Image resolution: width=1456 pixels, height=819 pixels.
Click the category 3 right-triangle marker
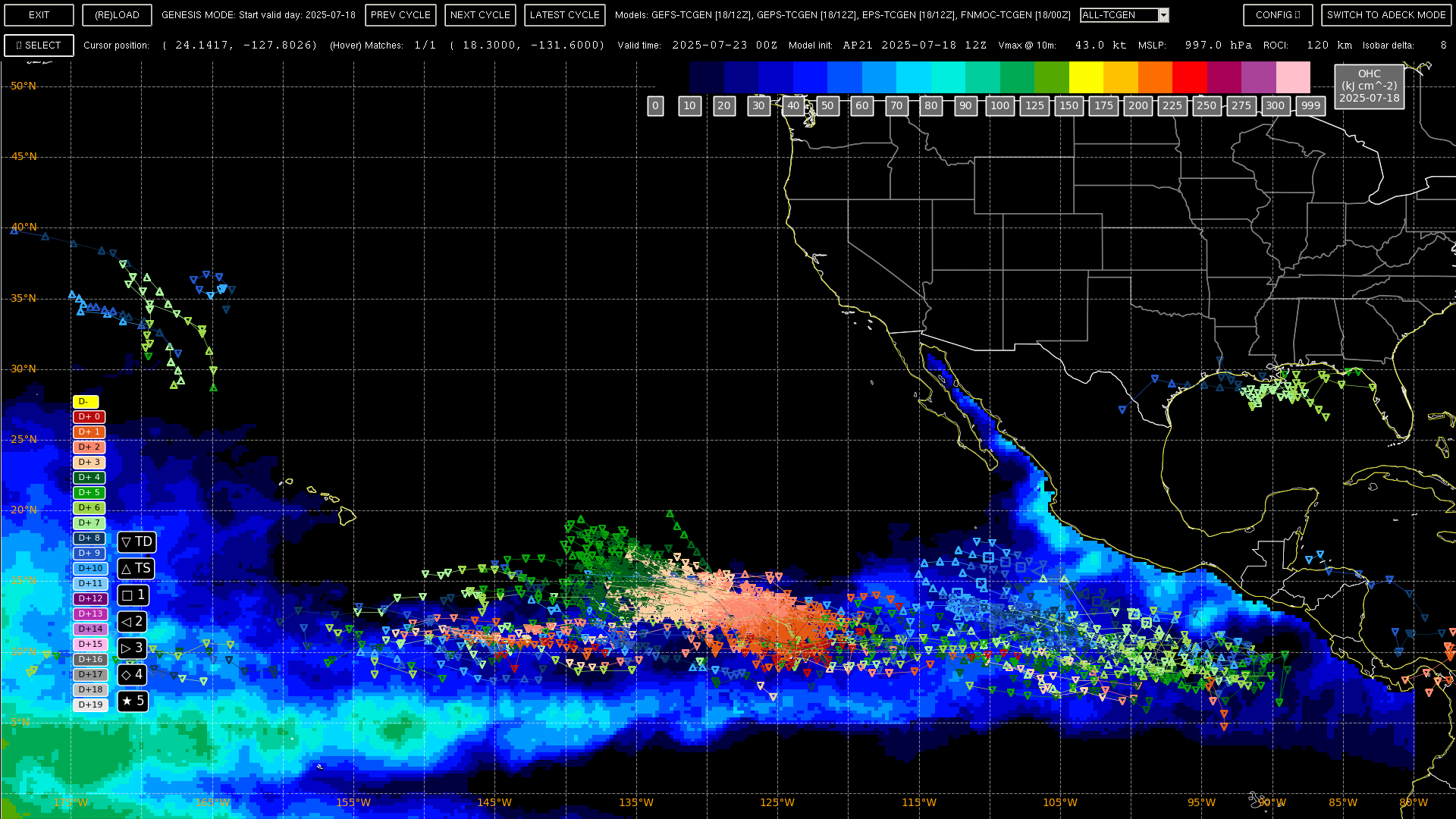tap(127, 648)
